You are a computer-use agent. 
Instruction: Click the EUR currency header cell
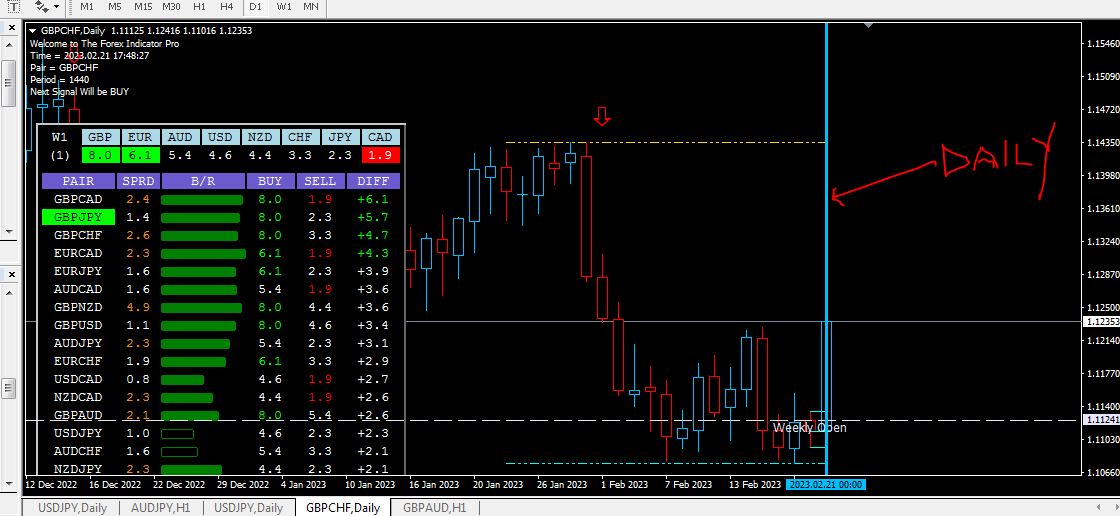(141, 137)
